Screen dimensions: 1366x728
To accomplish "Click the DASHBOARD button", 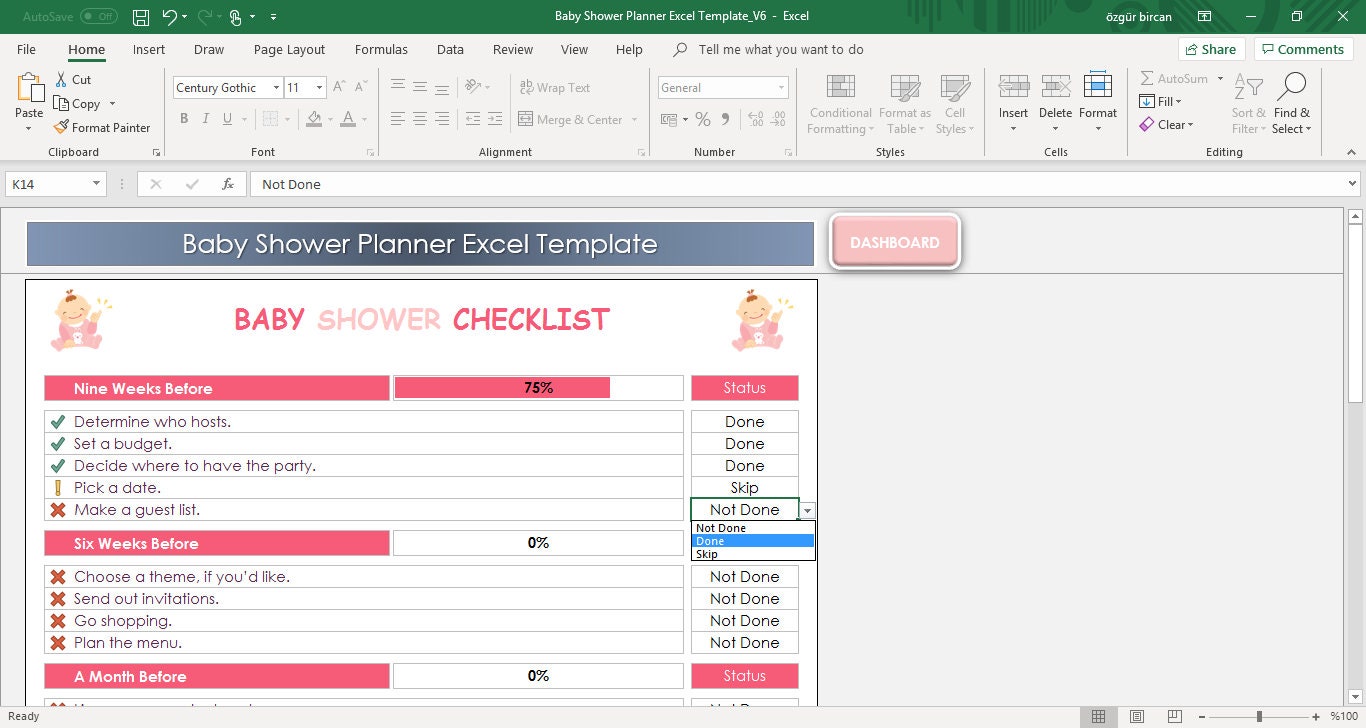I will (x=894, y=241).
